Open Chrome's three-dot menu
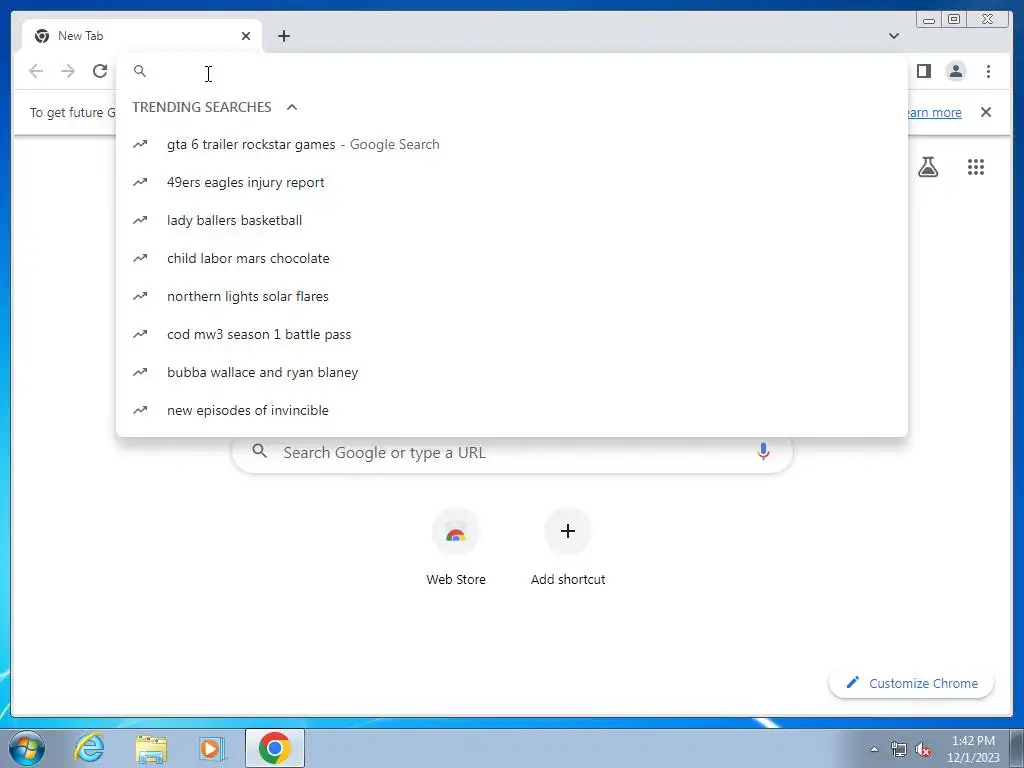1024x768 pixels. [x=988, y=71]
